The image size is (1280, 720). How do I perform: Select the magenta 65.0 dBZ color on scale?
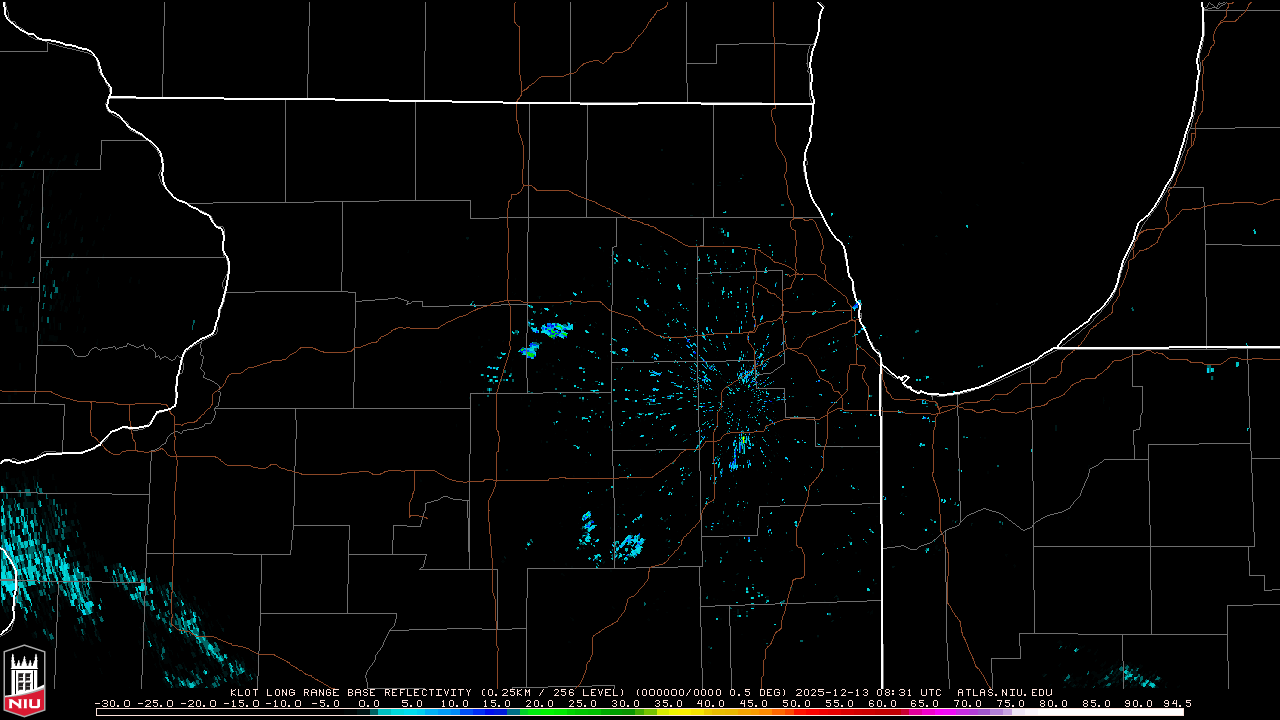(924, 712)
